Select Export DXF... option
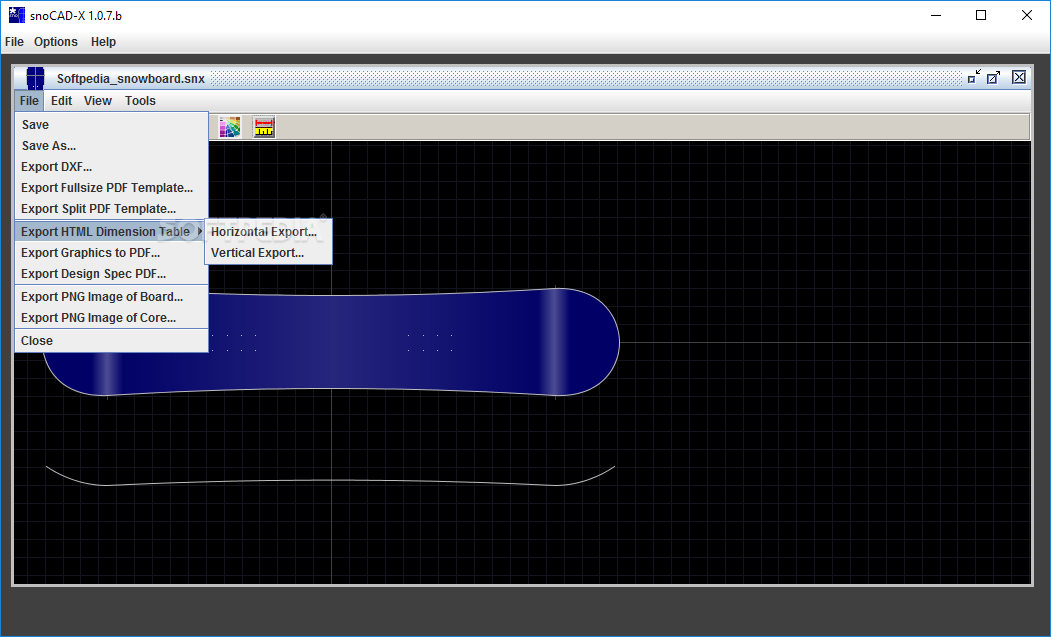This screenshot has width=1051, height=637. pos(111,167)
